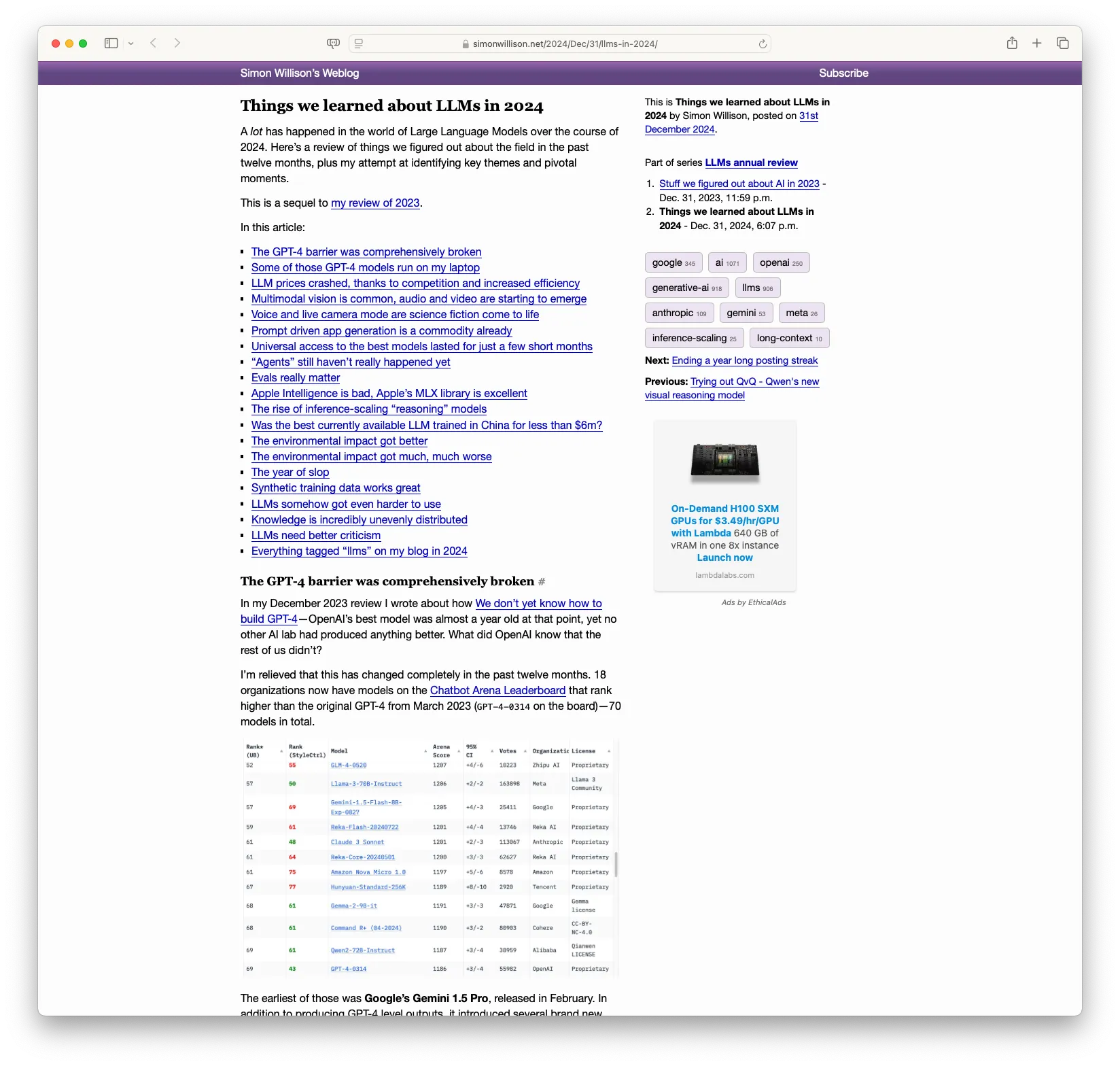Select the 'openai' tag
1120x1066 pixels.
click(x=781, y=262)
